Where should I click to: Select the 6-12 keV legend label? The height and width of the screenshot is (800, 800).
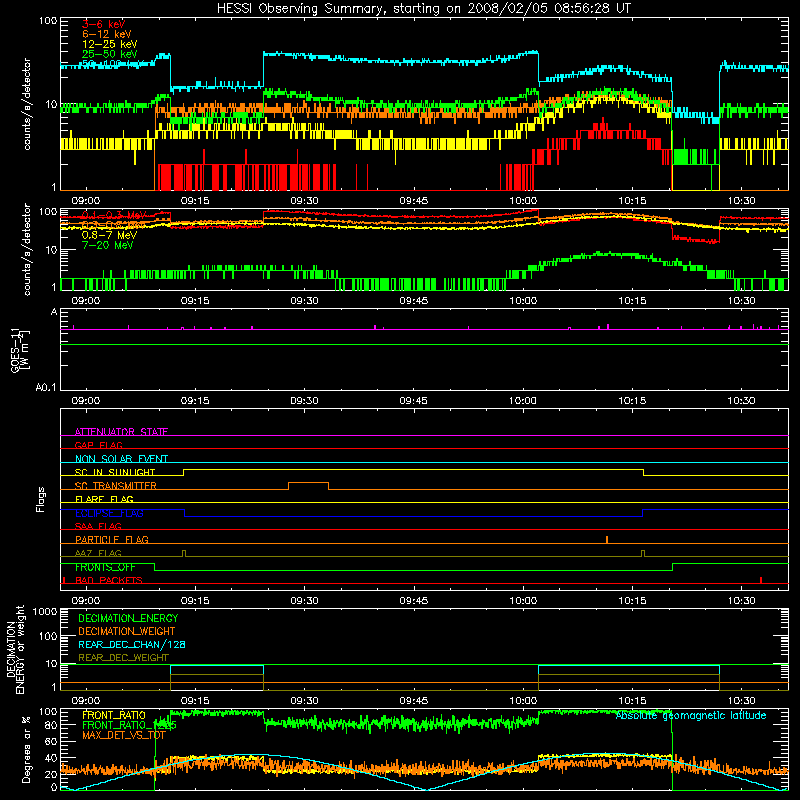(x=107, y=34)
